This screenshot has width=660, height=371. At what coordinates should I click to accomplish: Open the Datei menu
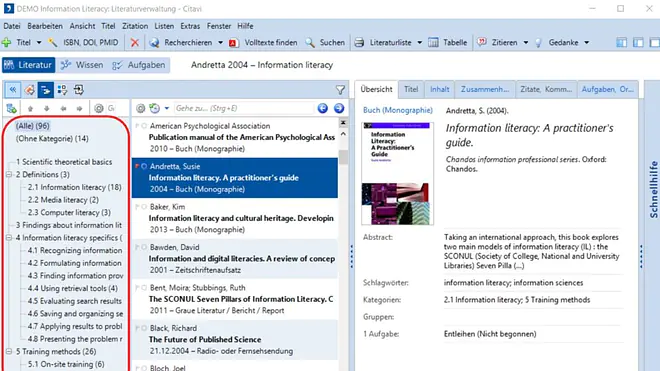(x=12, y=26)
